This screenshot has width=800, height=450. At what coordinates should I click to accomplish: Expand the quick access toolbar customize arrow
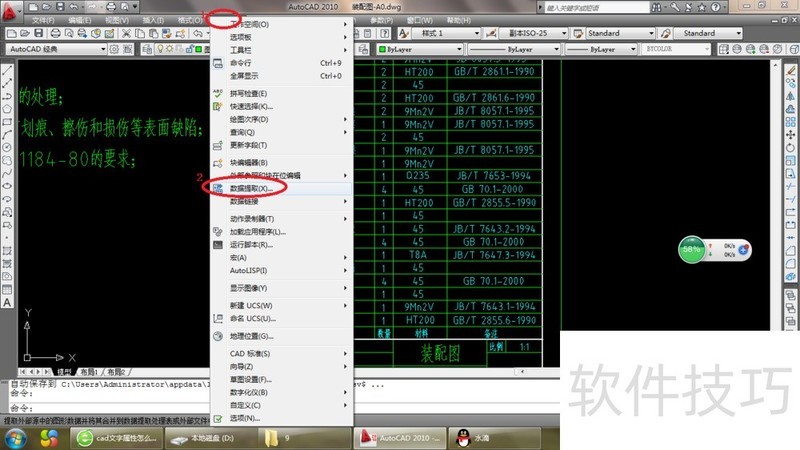pos(136,7)
